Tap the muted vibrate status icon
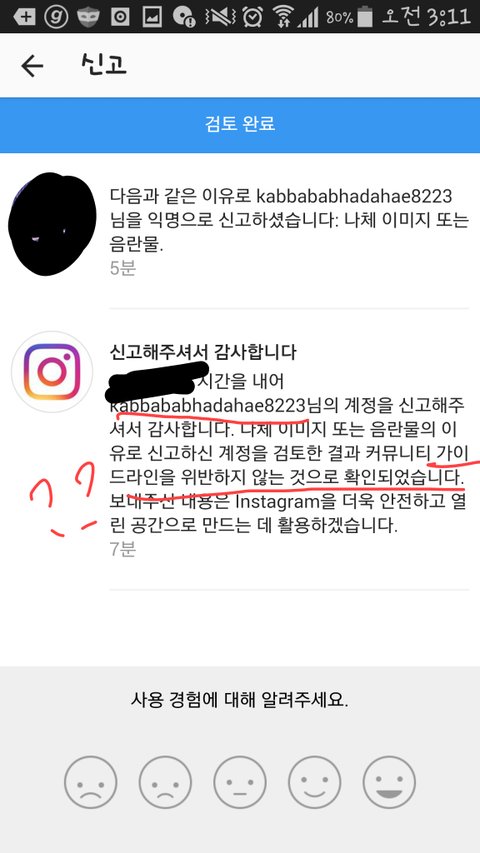Screen dimensions: 480x853 coord(220,17)
